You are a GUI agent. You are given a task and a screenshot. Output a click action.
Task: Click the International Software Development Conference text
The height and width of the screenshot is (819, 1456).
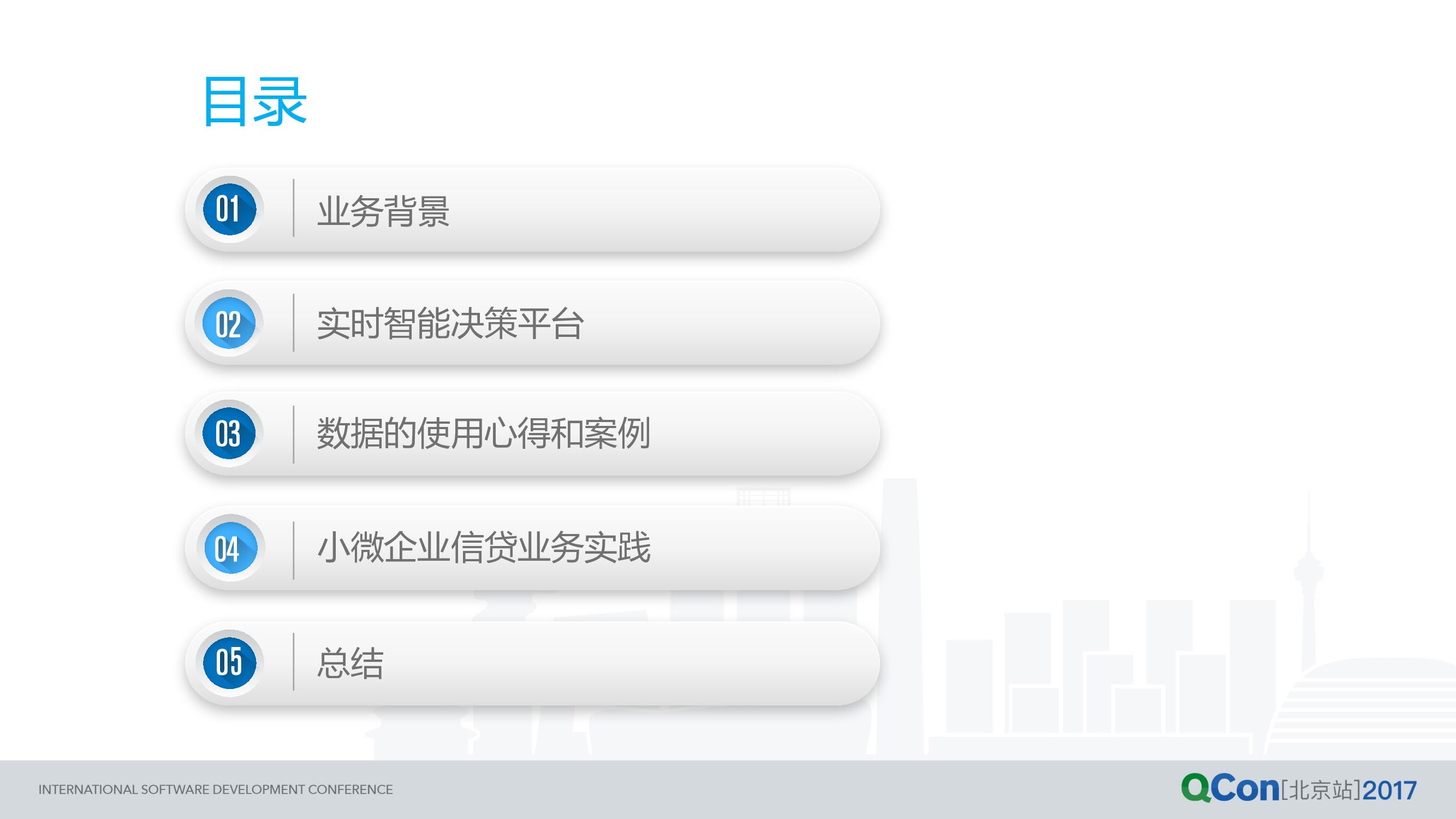click(215, 790)
